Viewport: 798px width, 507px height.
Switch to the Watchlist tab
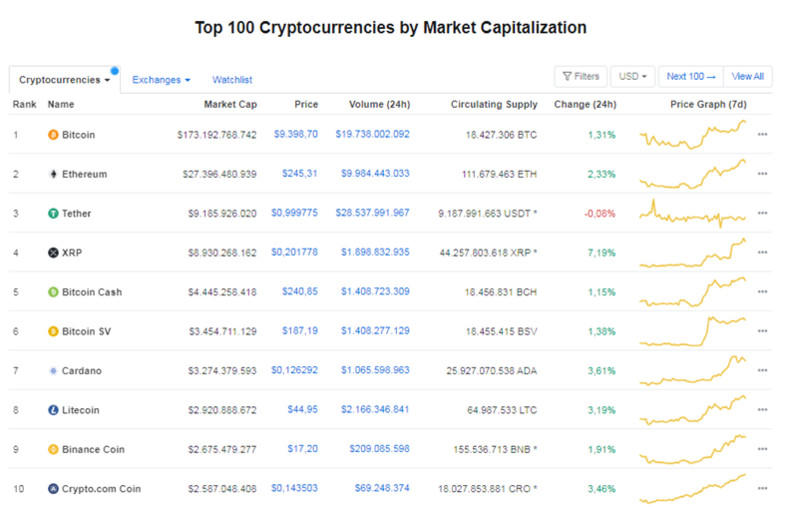232,80
